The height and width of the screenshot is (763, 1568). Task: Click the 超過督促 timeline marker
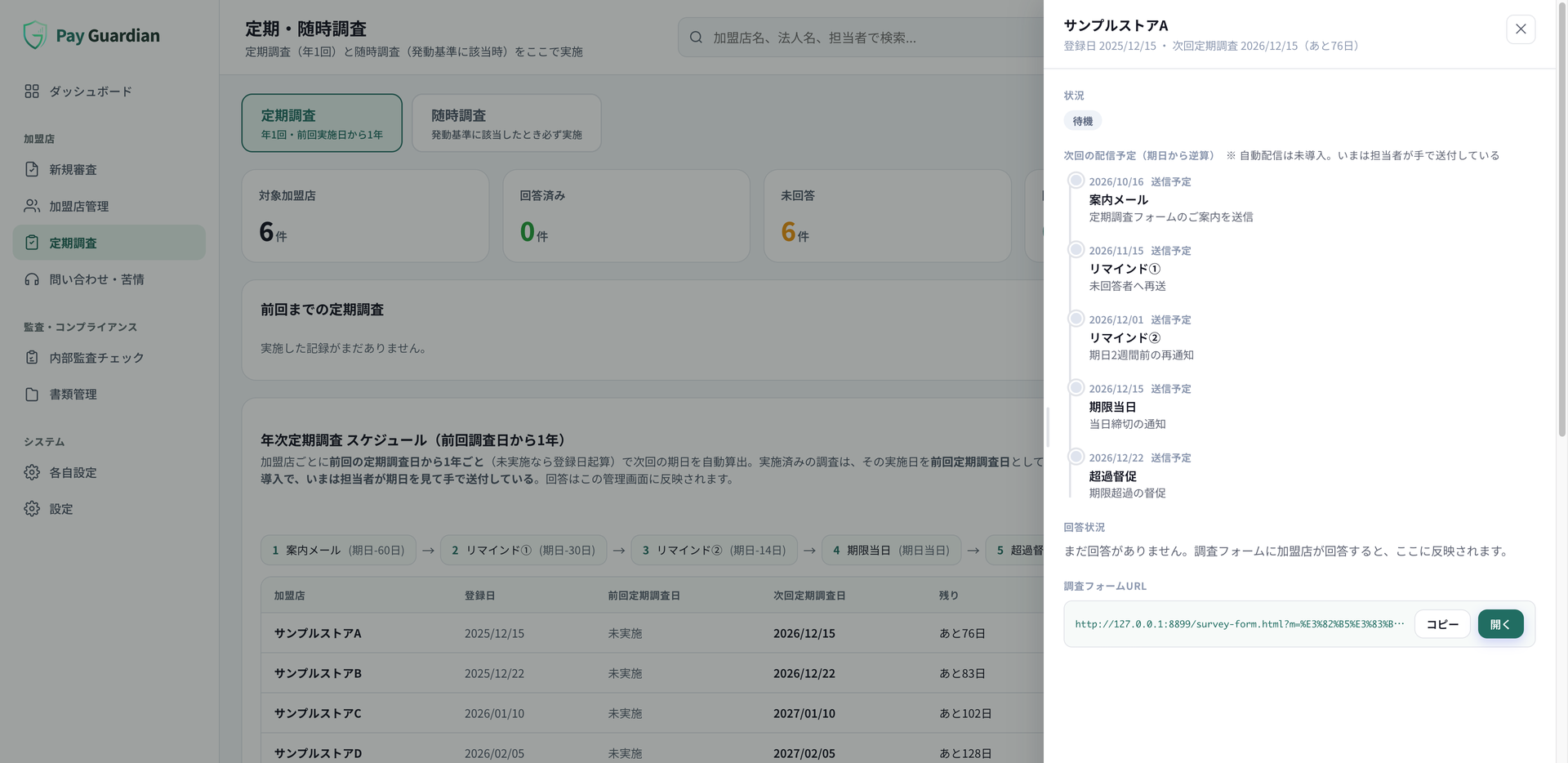click(x=1076, y=457)
